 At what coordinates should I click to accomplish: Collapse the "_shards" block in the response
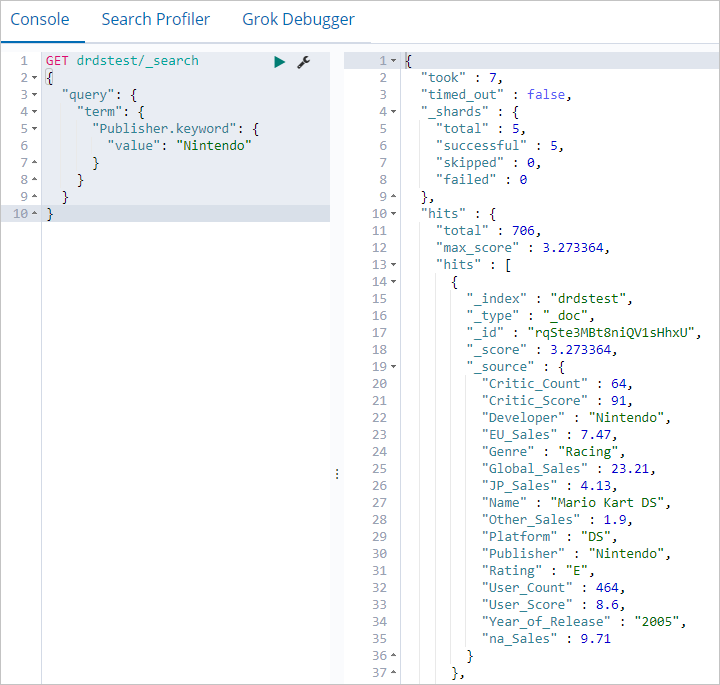tap(394, 112)
